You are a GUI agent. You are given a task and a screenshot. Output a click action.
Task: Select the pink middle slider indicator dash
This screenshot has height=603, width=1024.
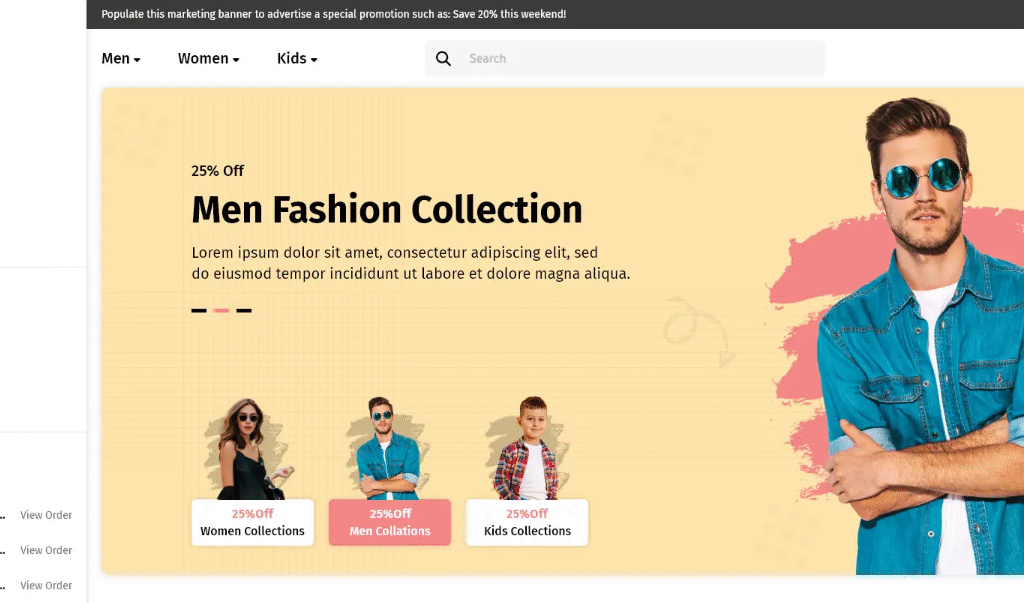221,311
